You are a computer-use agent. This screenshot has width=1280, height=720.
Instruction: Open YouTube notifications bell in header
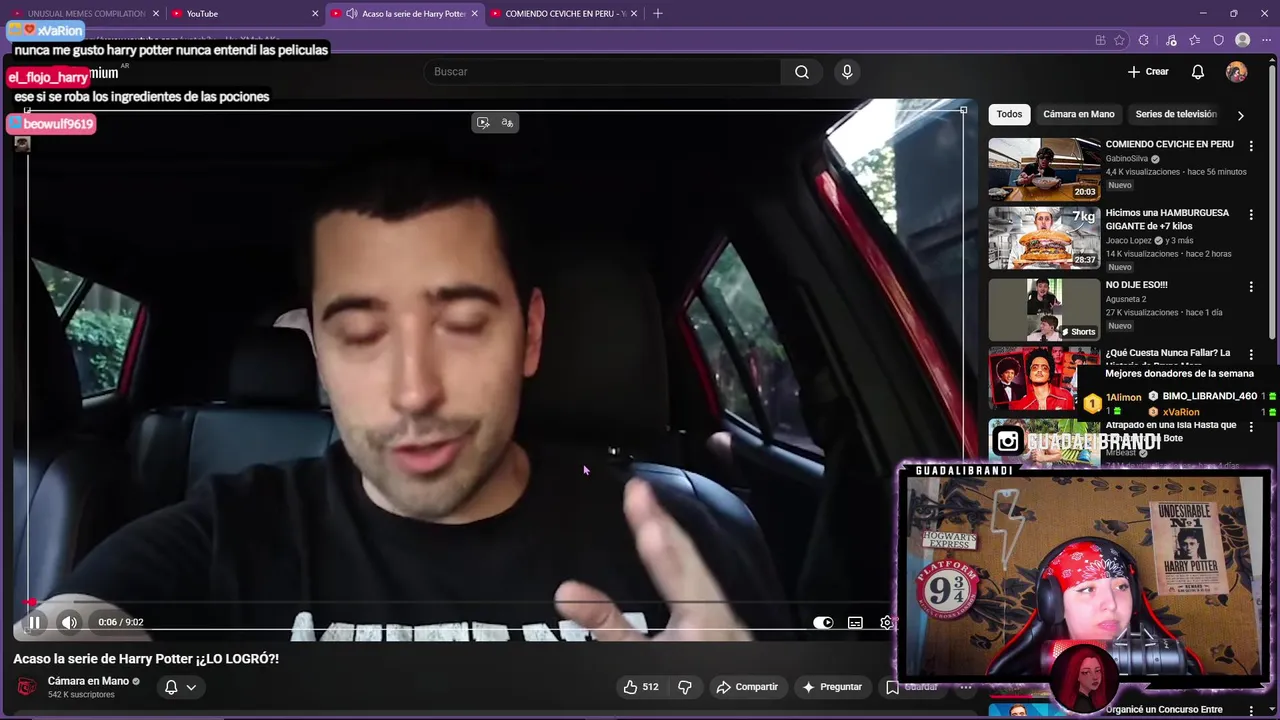(1198, 71)
